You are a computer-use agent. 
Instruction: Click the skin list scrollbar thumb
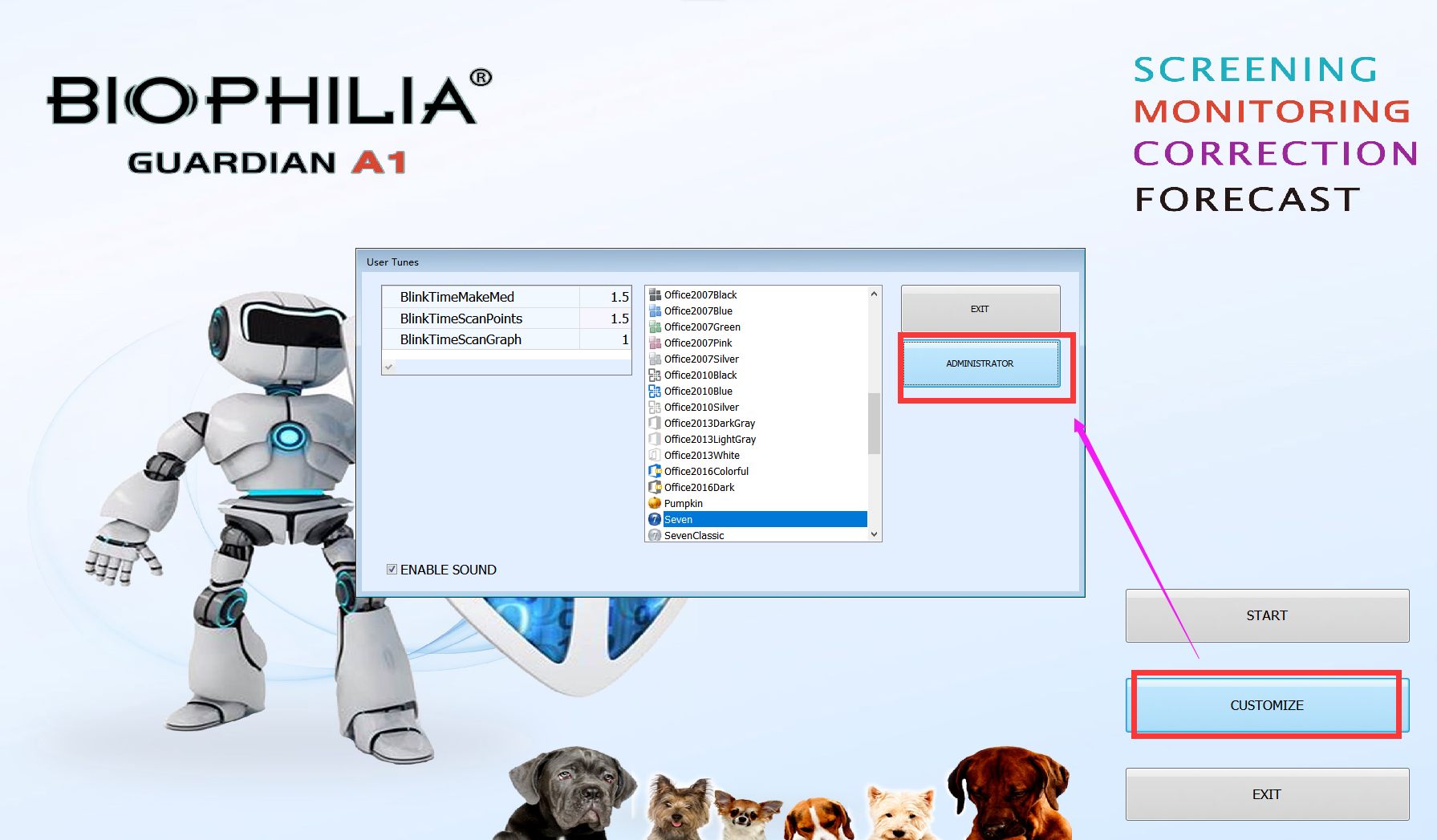[874, 423]
